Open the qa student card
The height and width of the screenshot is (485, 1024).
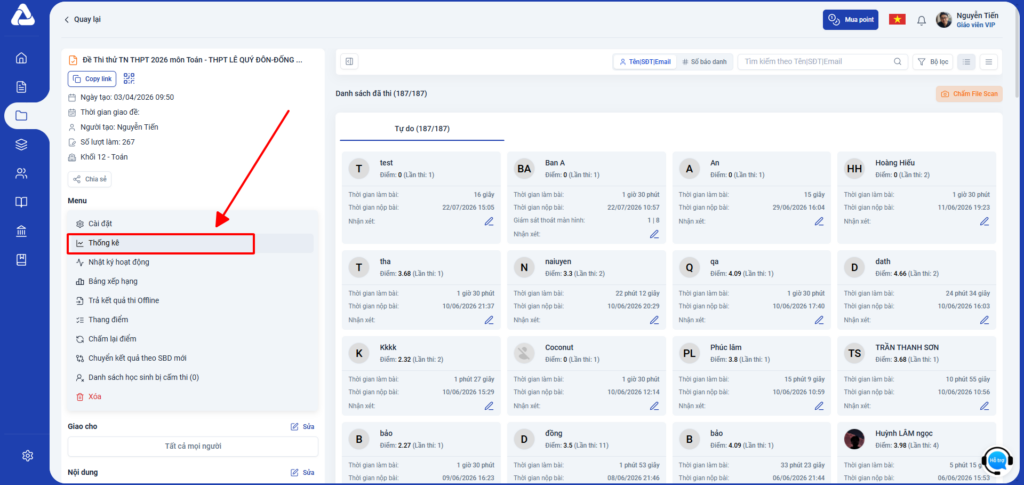tap(752, 290)
